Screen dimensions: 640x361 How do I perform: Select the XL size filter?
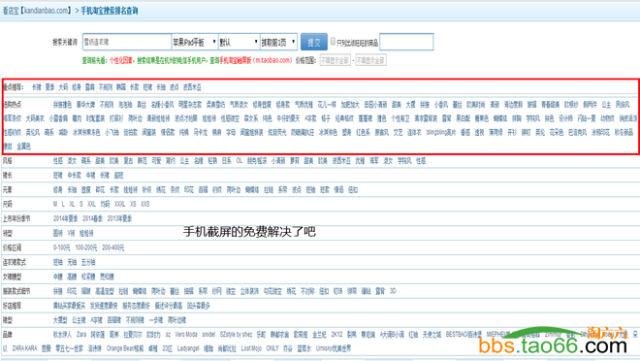(72, 204)
